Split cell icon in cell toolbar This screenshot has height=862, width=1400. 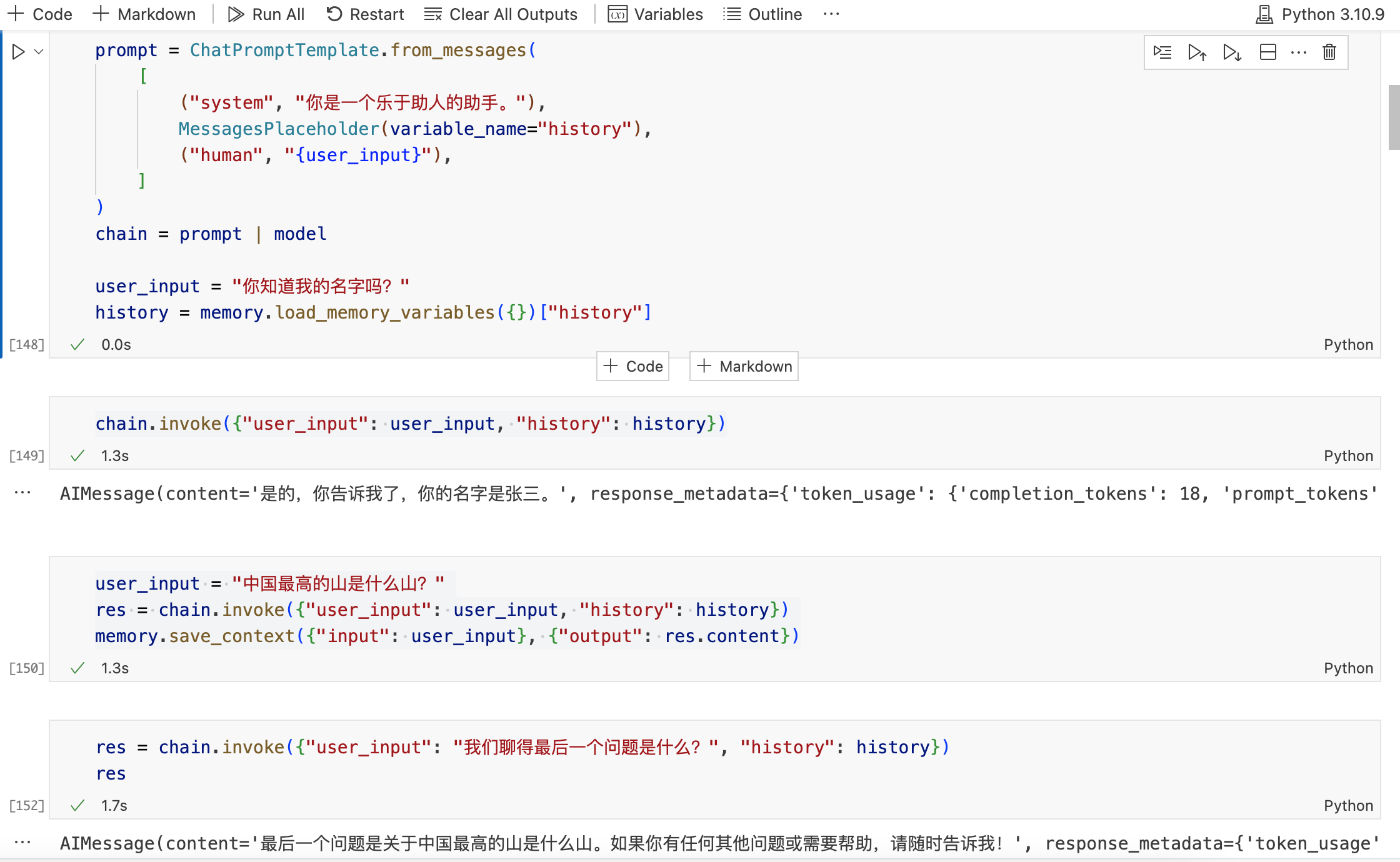point(1267,52)
